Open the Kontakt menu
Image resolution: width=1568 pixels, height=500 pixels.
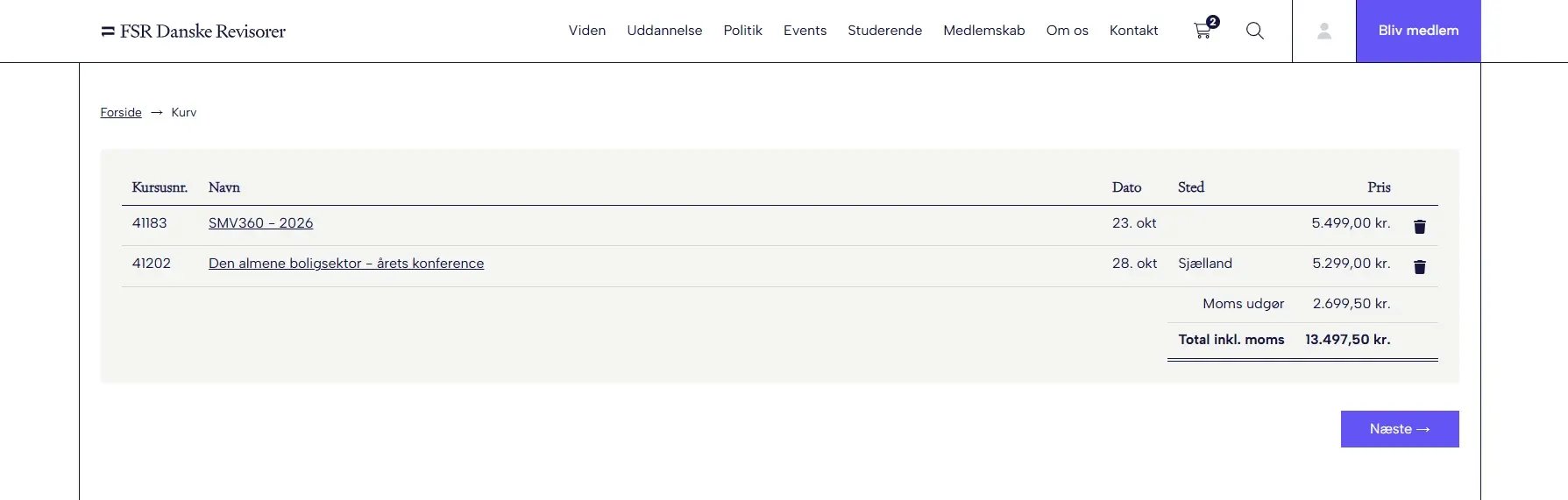1133,31
